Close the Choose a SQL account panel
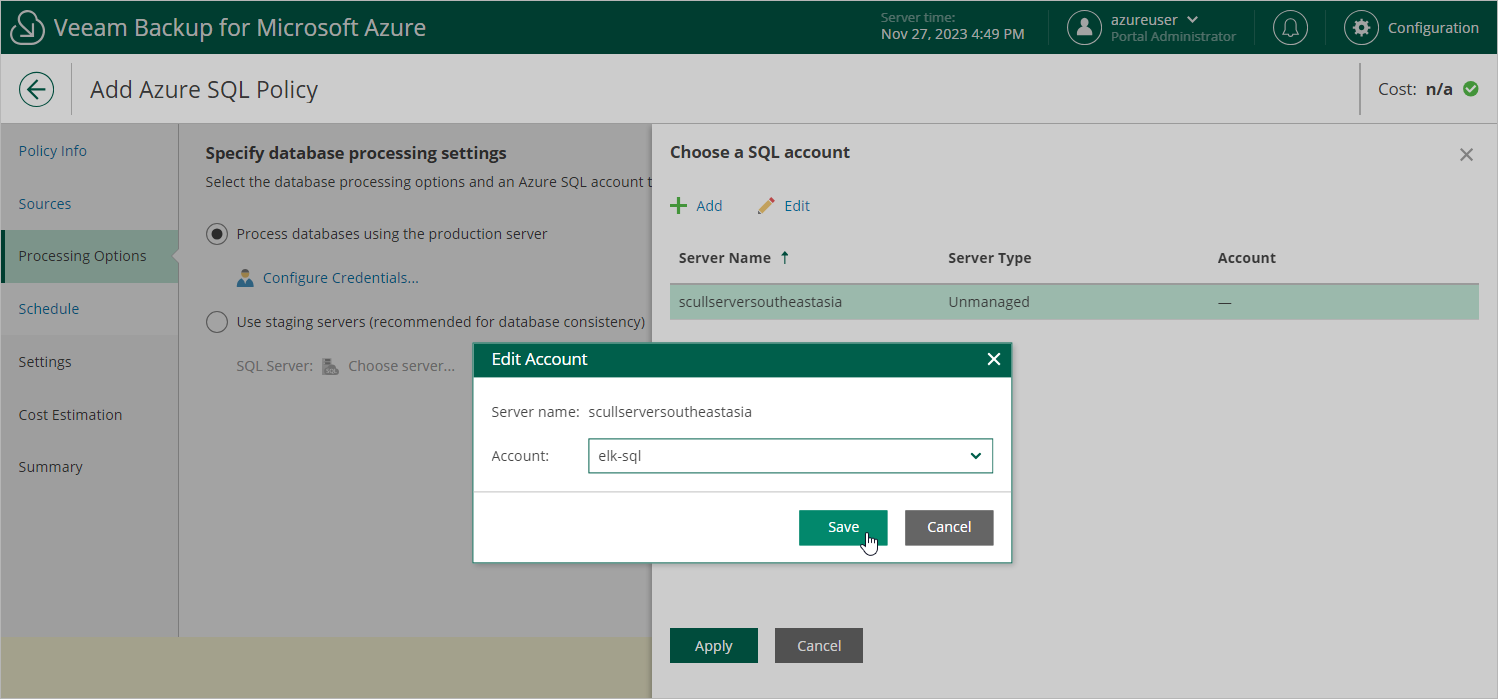 [1466, 154]
